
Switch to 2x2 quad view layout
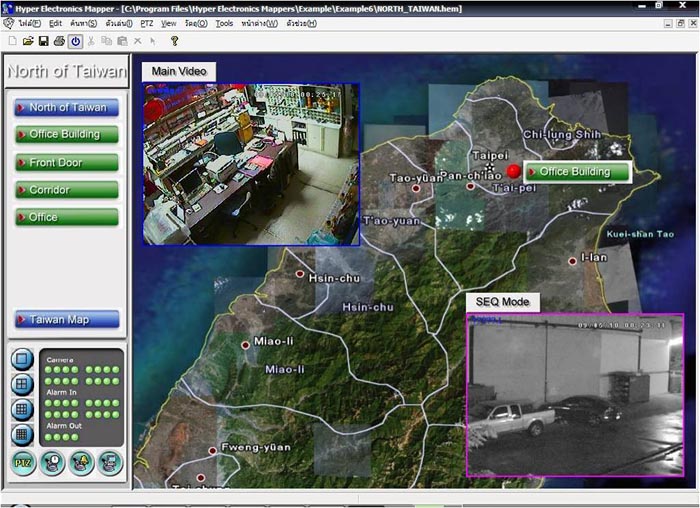(22, 384)
